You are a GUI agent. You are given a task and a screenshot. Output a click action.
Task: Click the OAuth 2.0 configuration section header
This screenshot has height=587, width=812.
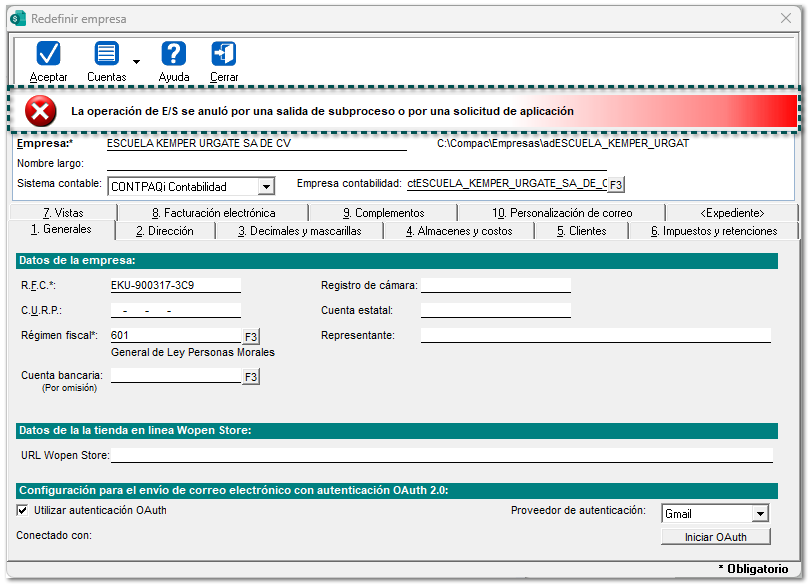tap(397, 490)
